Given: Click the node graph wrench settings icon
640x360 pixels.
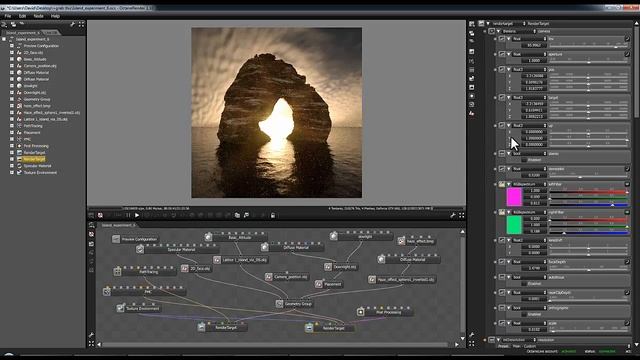Looking at the screenshot, I should 91,336.
